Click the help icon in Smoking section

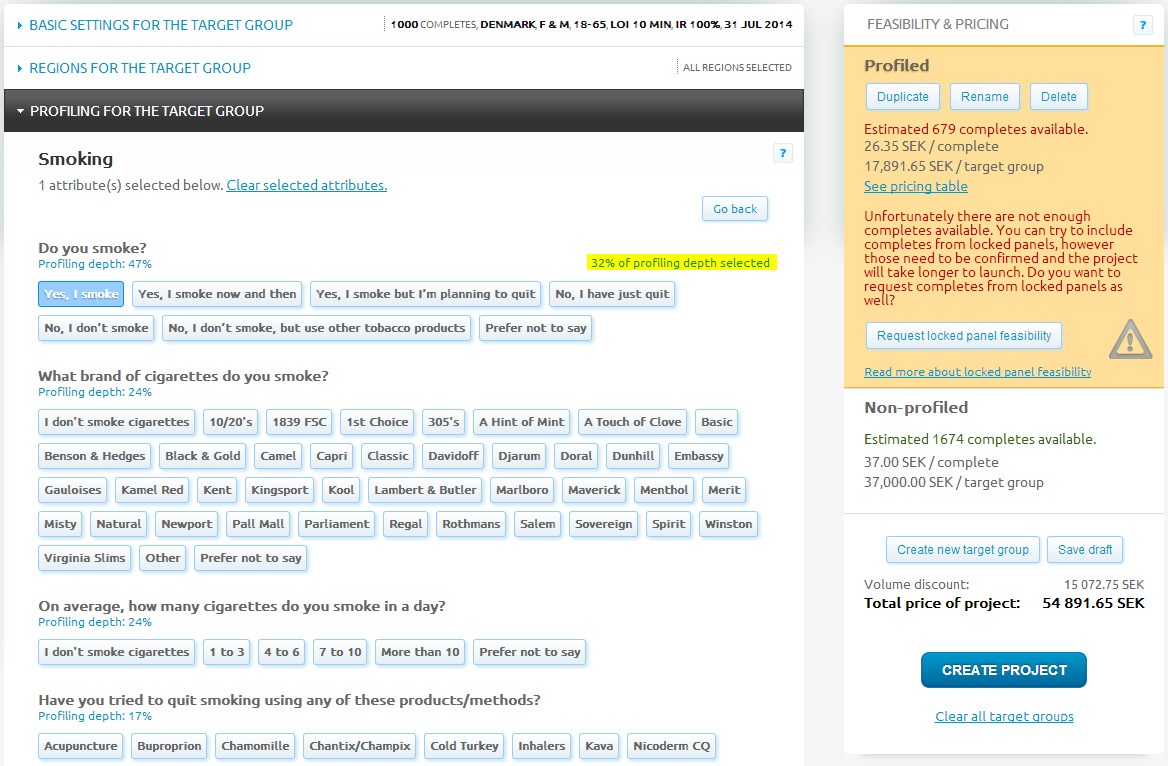783,153
